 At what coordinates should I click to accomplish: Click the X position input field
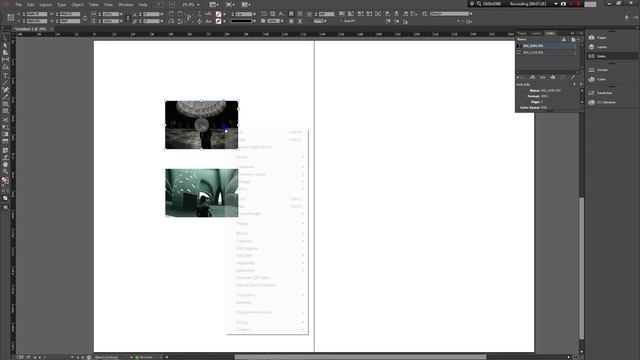(x=37, y=14)
